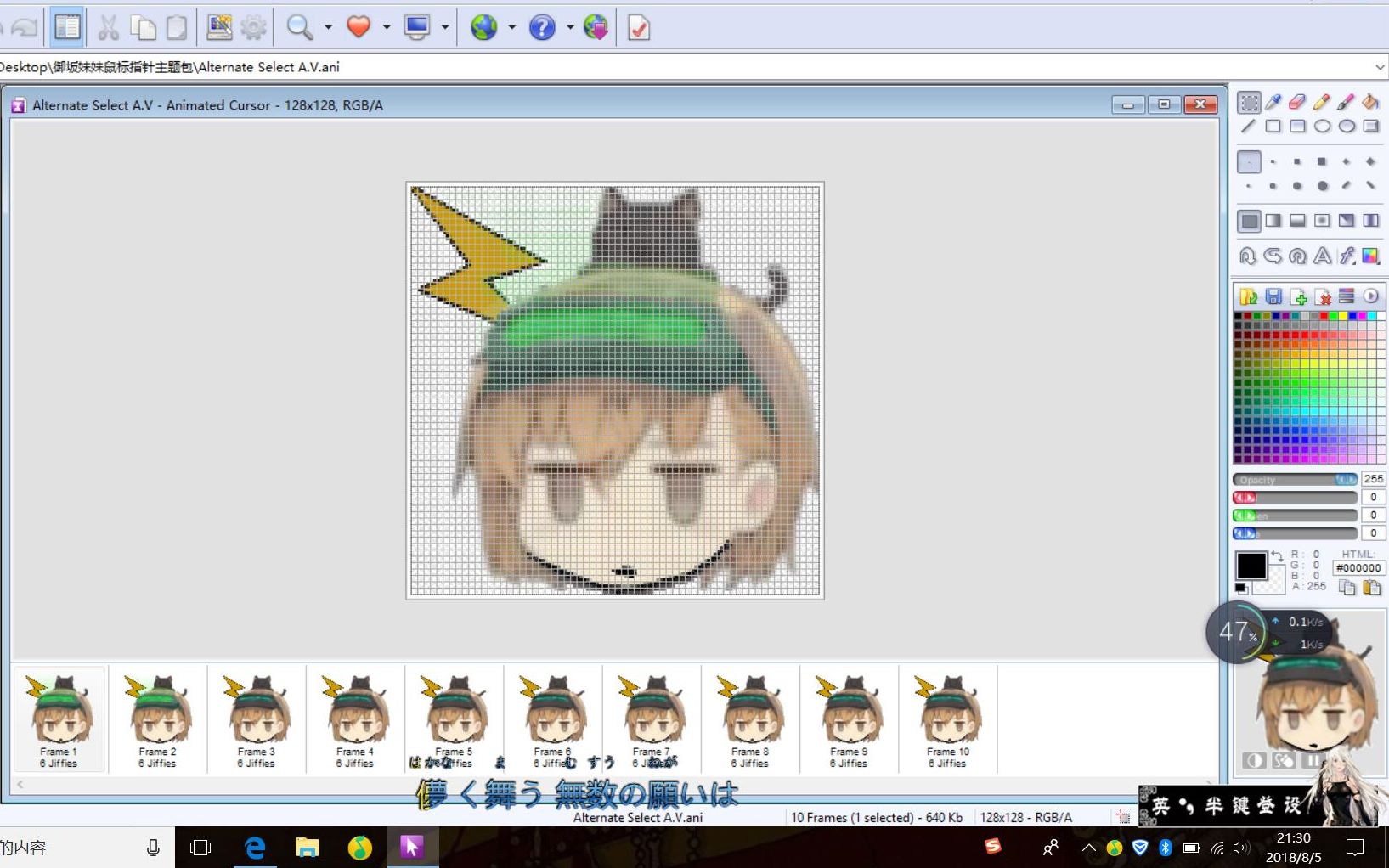
Task: Open the color adjustment rainbow tool
Action: coord(1370,256)
